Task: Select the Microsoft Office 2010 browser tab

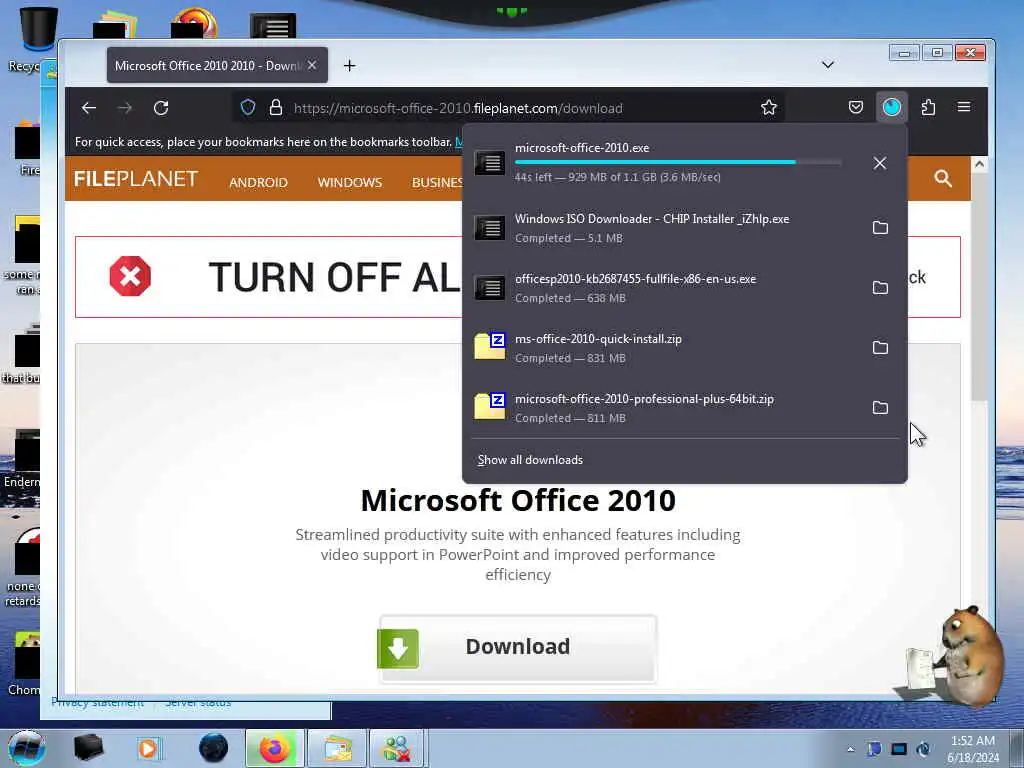Action: coord(217,65)
